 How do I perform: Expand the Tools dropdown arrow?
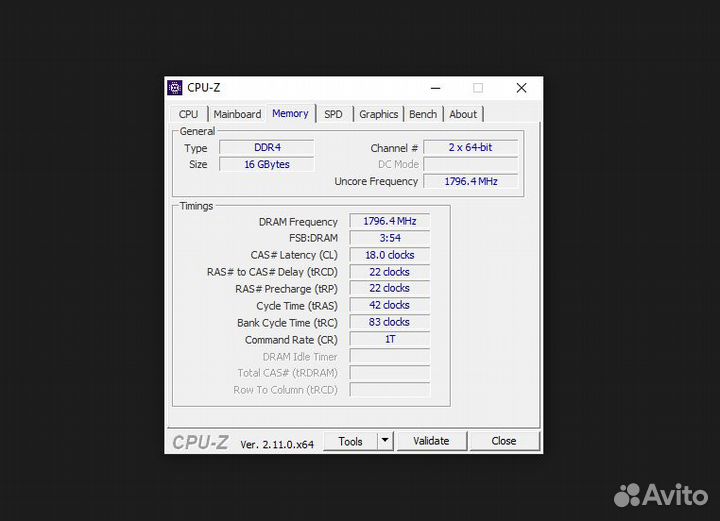(385, 441)
